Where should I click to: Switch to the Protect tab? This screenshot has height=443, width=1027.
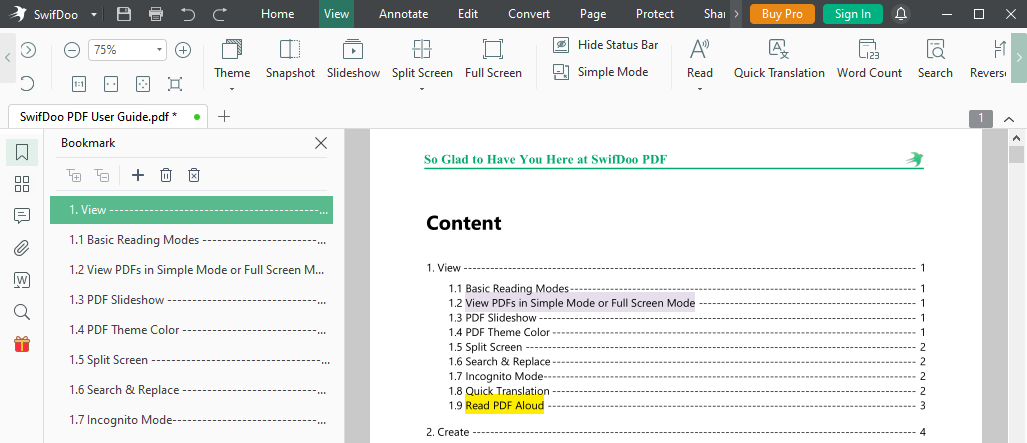click(x=655, y=14)
